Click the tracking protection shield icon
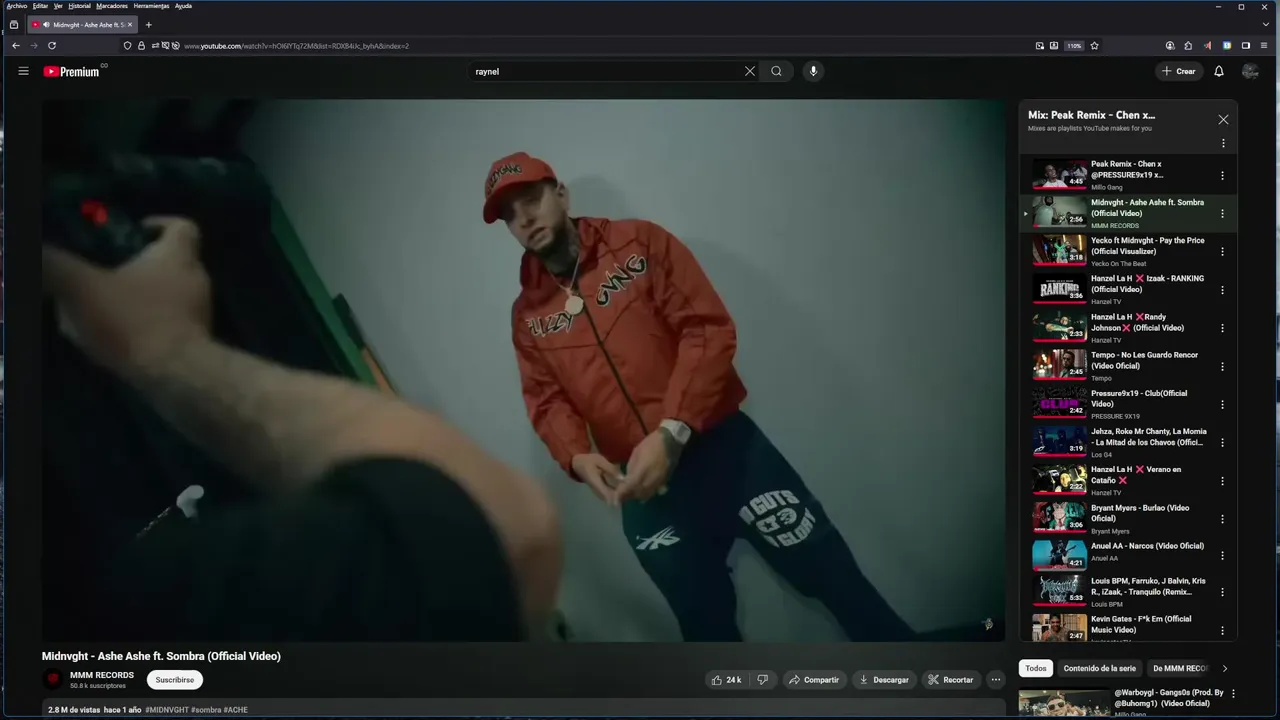Image resolution: width=1280 pixels, height=720 pixels. click(x=127, y=45)
